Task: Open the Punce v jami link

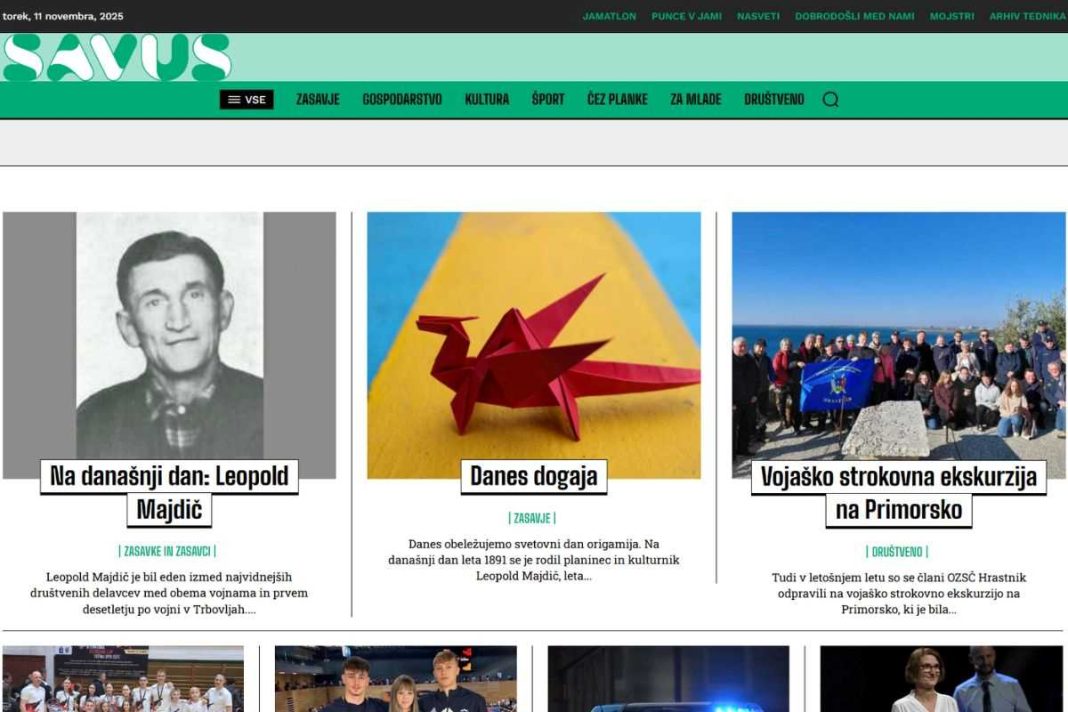Action: tap(686, 16)
